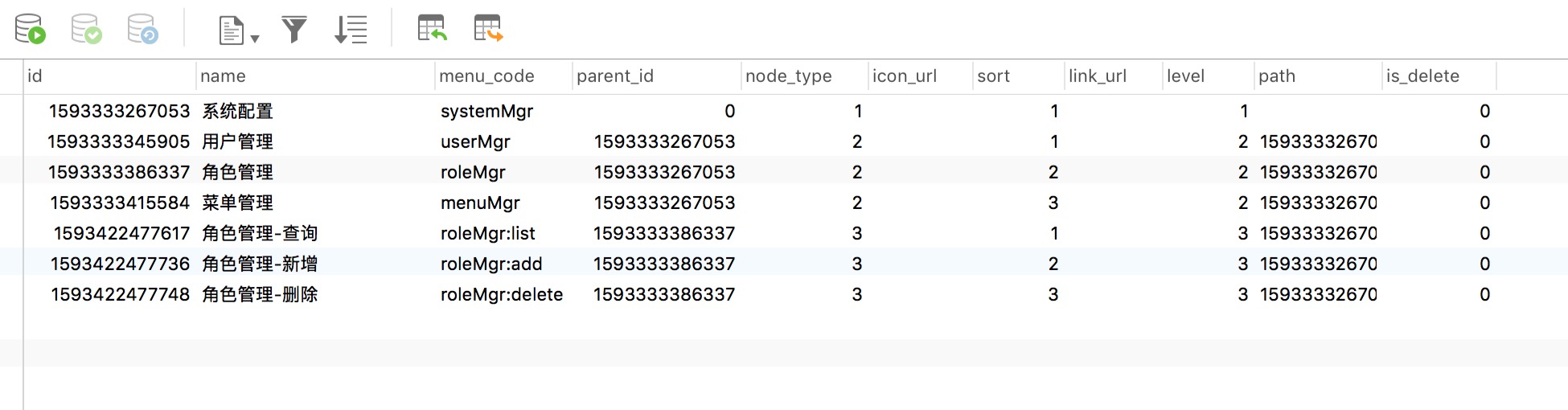Click the is_delete column header

tap(1422, 76)
